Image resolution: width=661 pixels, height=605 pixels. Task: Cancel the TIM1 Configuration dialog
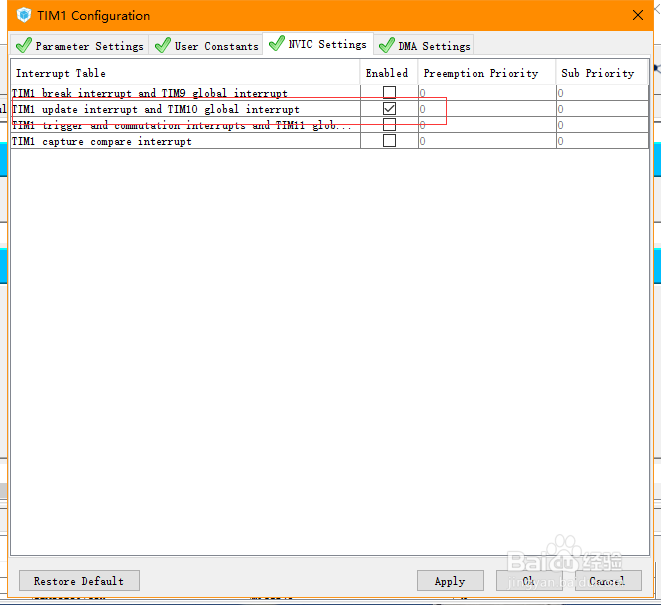point(608,581)
